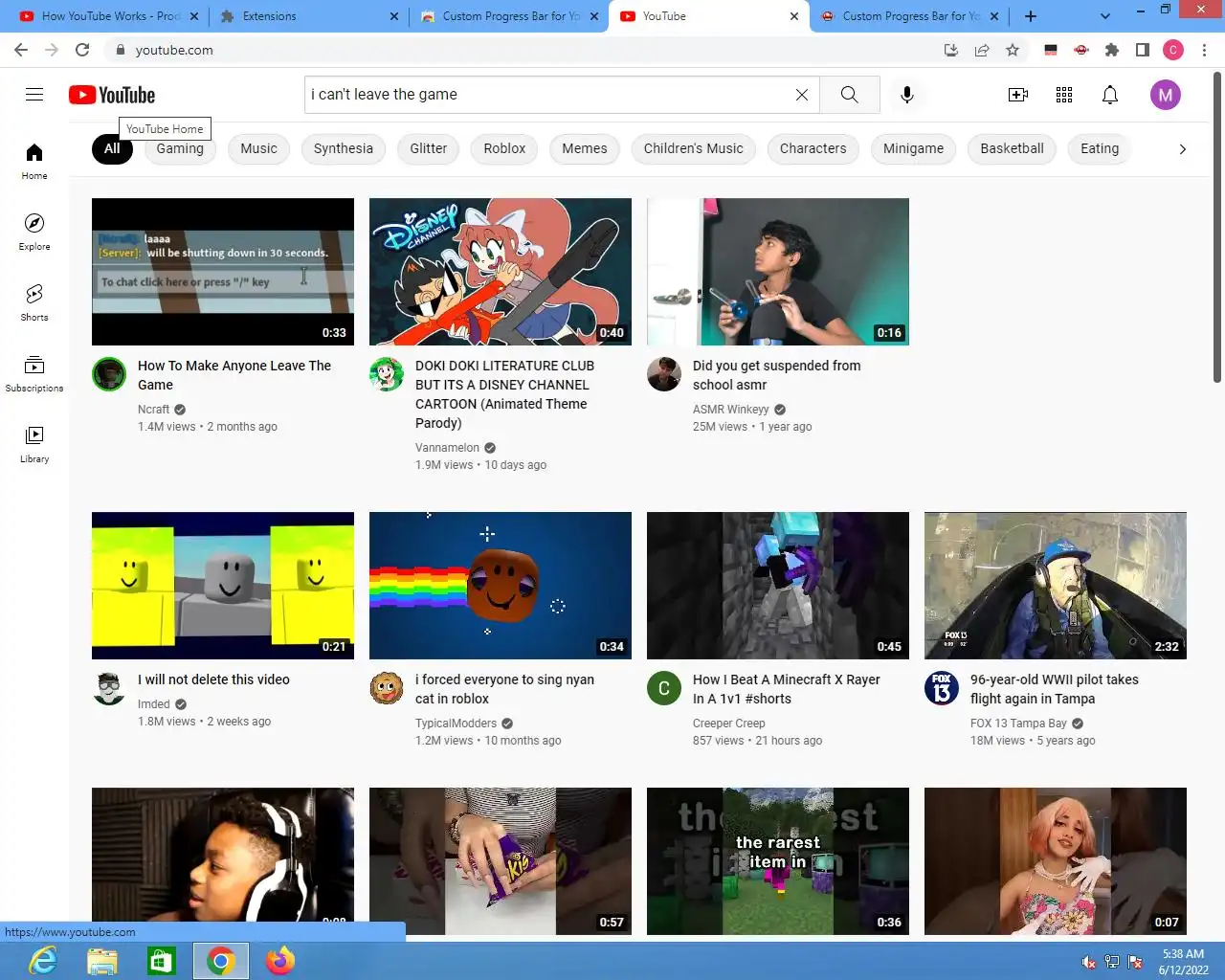Image resolution: width=1225 pixels, height=980 pixels.
Task: Clear the search box text
Action: [802, 95]
